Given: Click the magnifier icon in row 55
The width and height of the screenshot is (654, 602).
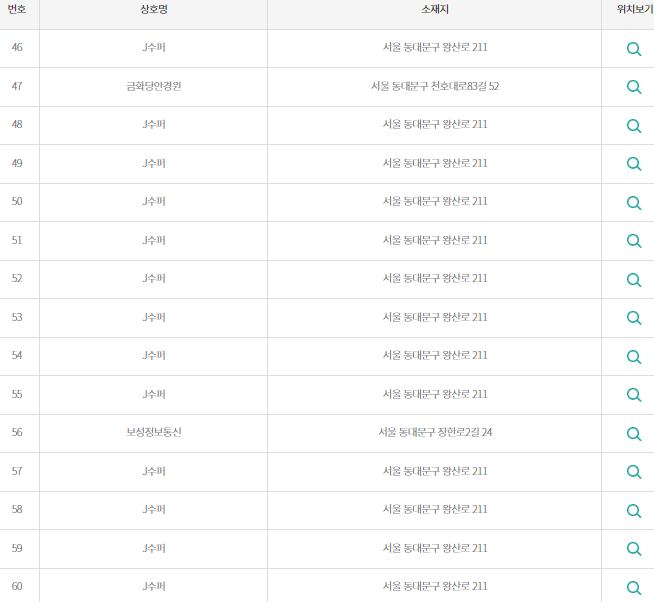Looking at the screenshot, I should tap(634, 395).
